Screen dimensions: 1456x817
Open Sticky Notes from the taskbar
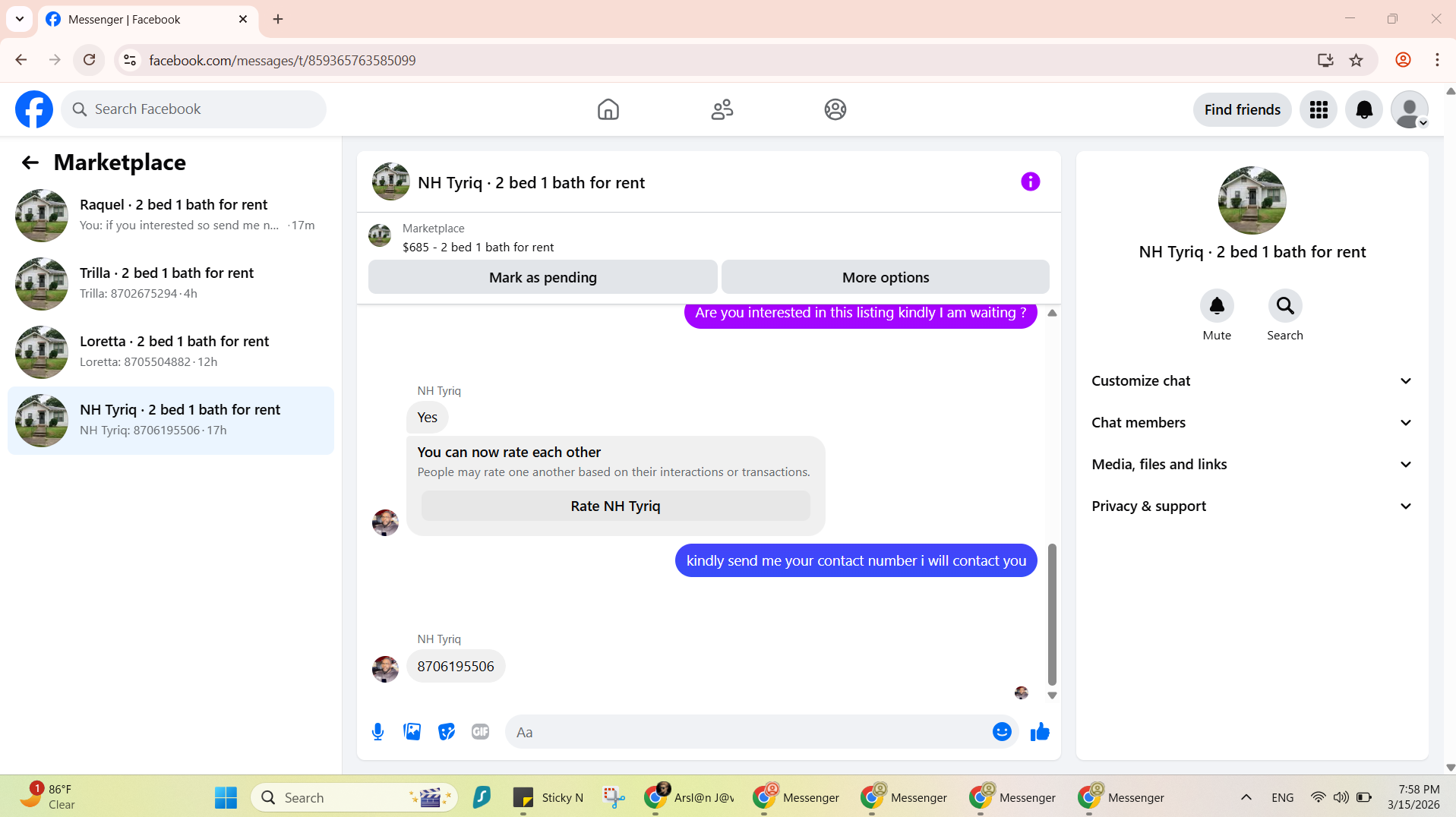[x=548, y=797]
